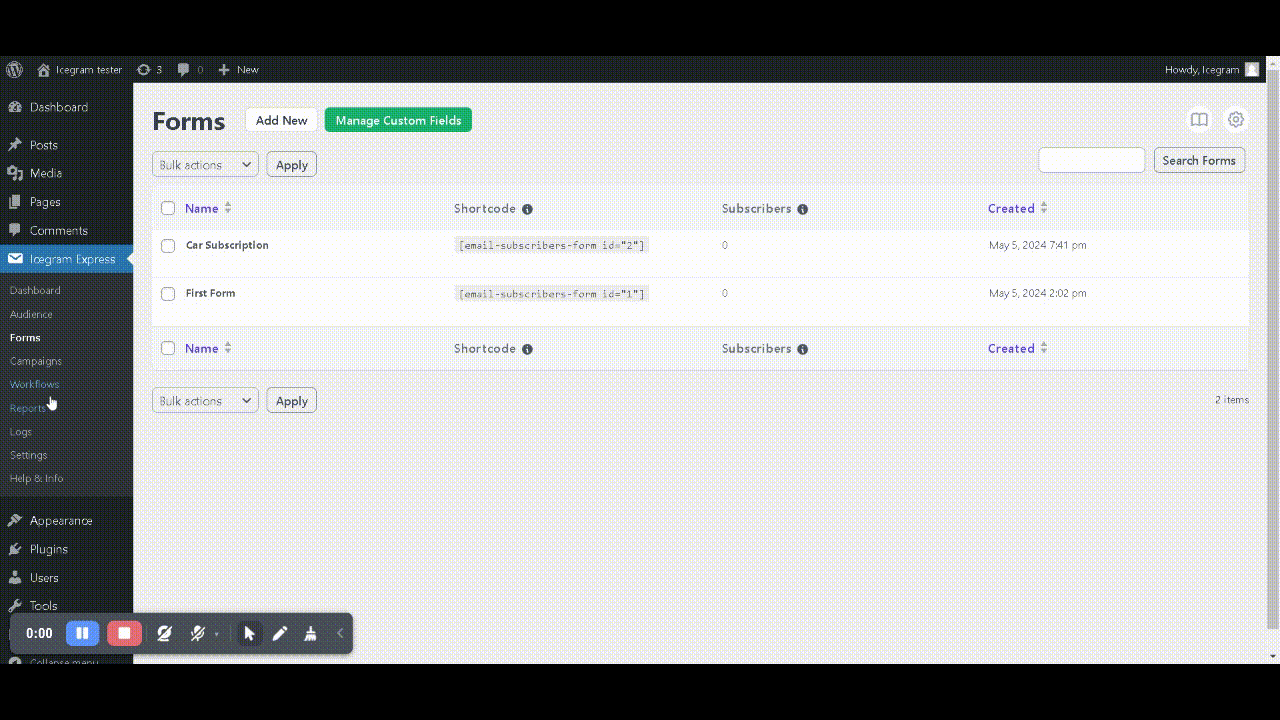Click the WordPress logo in admin bar
The image size is (1280, 720).
point(14,70)
